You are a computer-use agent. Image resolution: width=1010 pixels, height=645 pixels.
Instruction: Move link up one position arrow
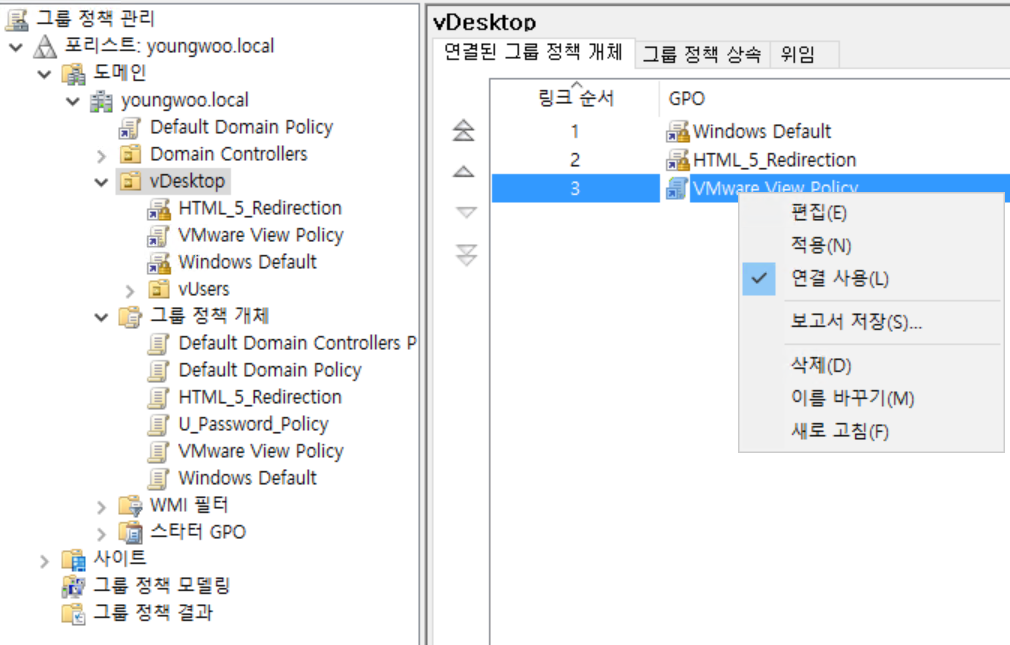pyautogui.click(x=464, y=171)
